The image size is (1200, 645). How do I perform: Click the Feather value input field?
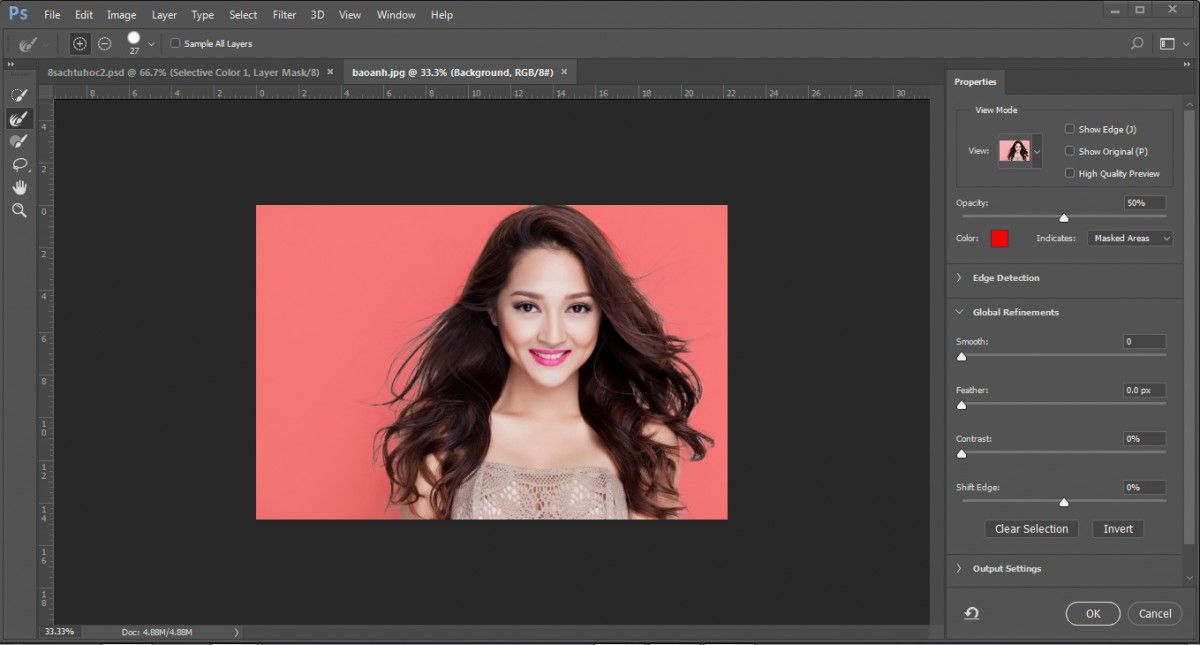click(1144, 390)
